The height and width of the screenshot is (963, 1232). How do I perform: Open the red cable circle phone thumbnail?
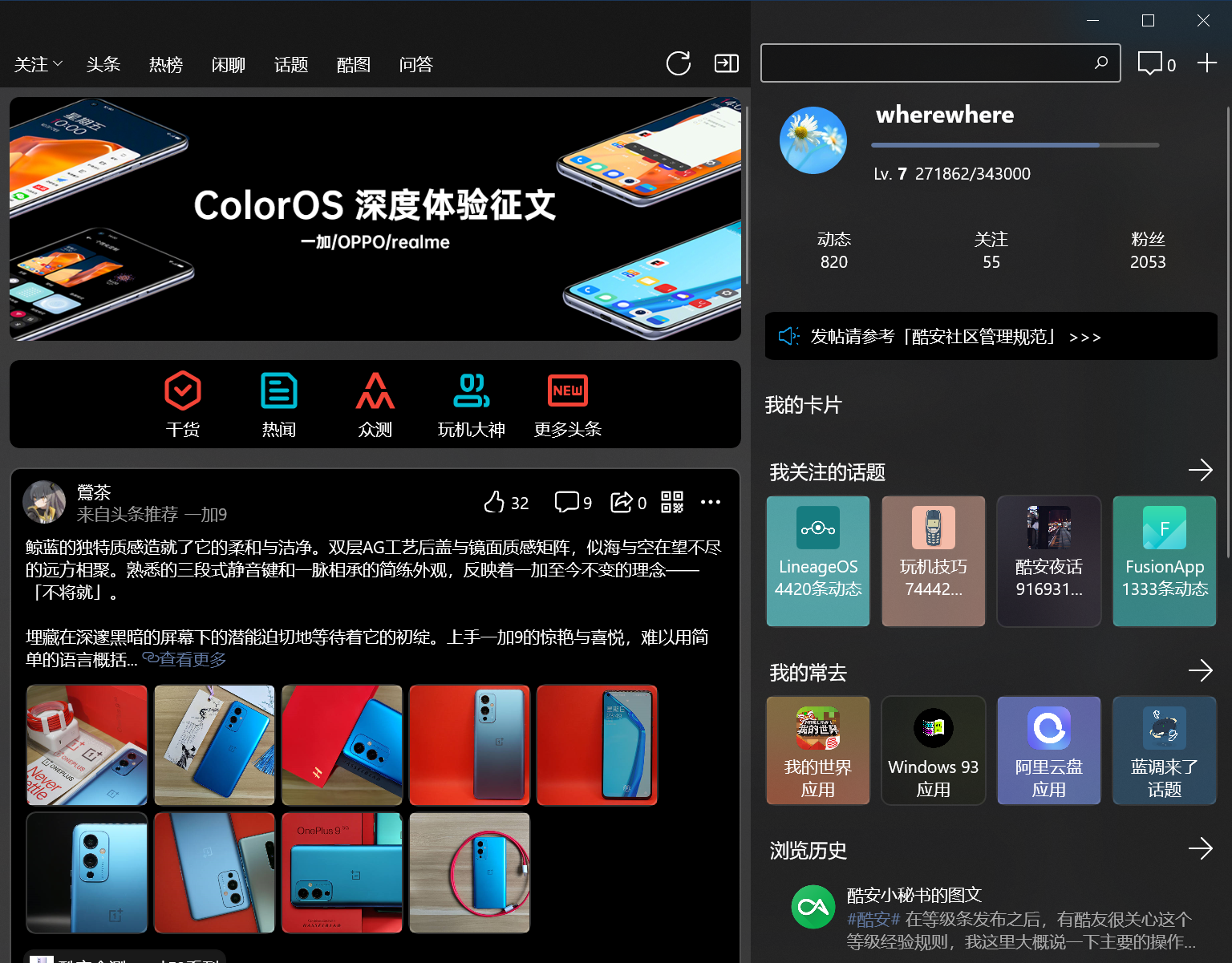point(469,872)
